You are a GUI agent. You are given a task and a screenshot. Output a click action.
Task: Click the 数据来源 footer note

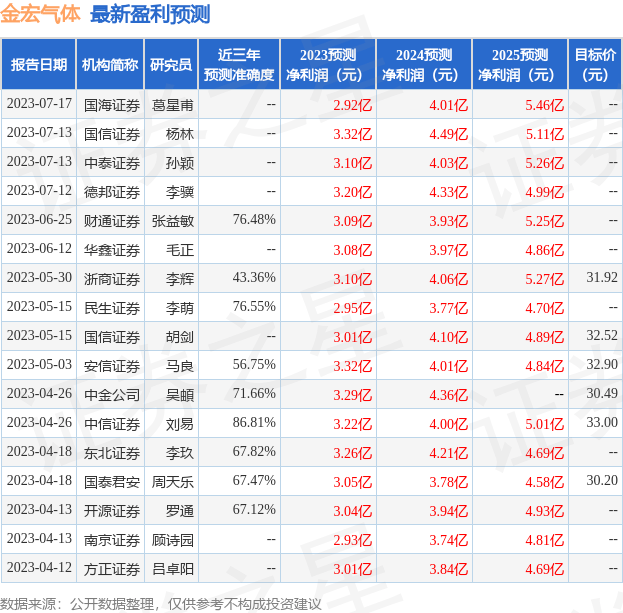(x=161, y=604)
